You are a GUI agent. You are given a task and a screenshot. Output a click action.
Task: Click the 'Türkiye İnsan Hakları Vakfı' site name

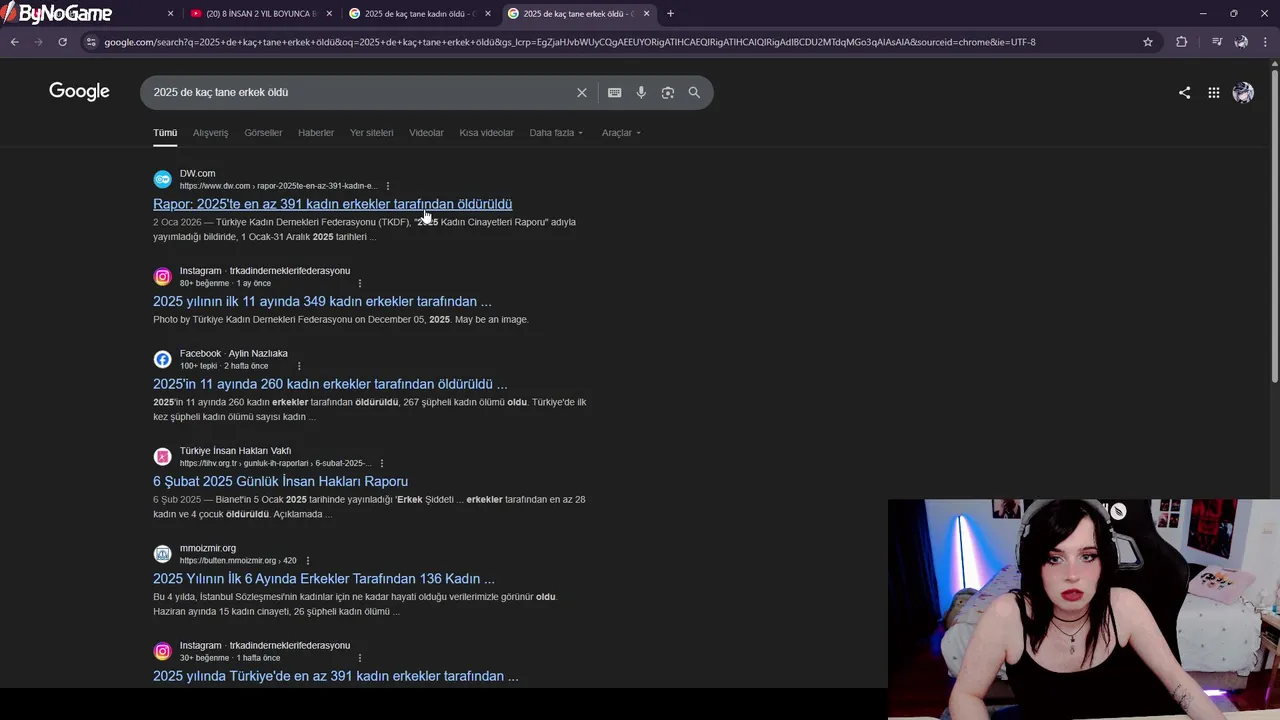[235, 451]
